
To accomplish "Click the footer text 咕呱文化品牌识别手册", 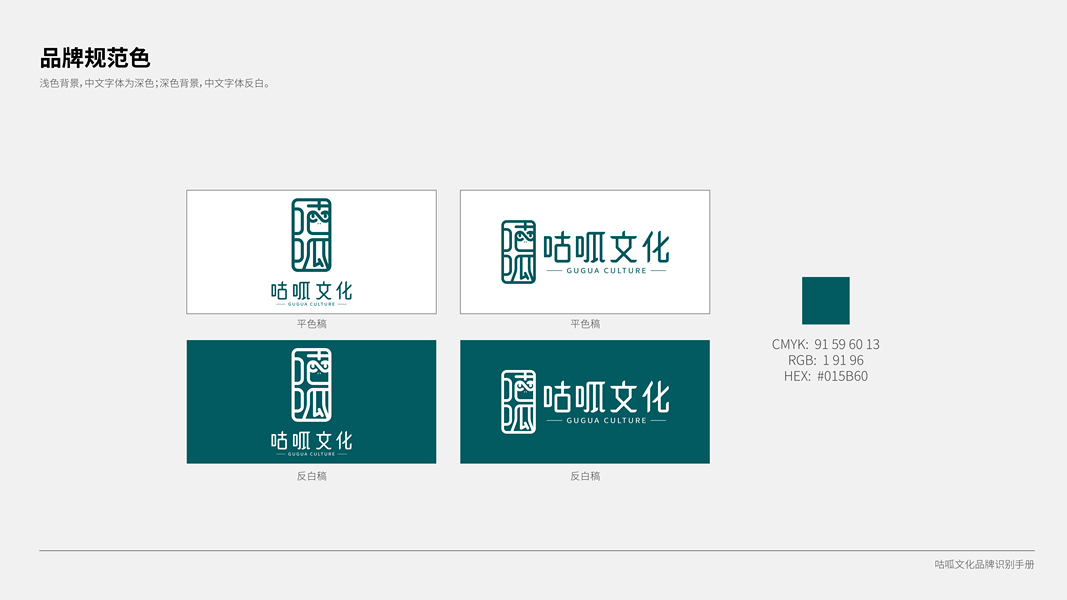I will (x=984, y=565).
